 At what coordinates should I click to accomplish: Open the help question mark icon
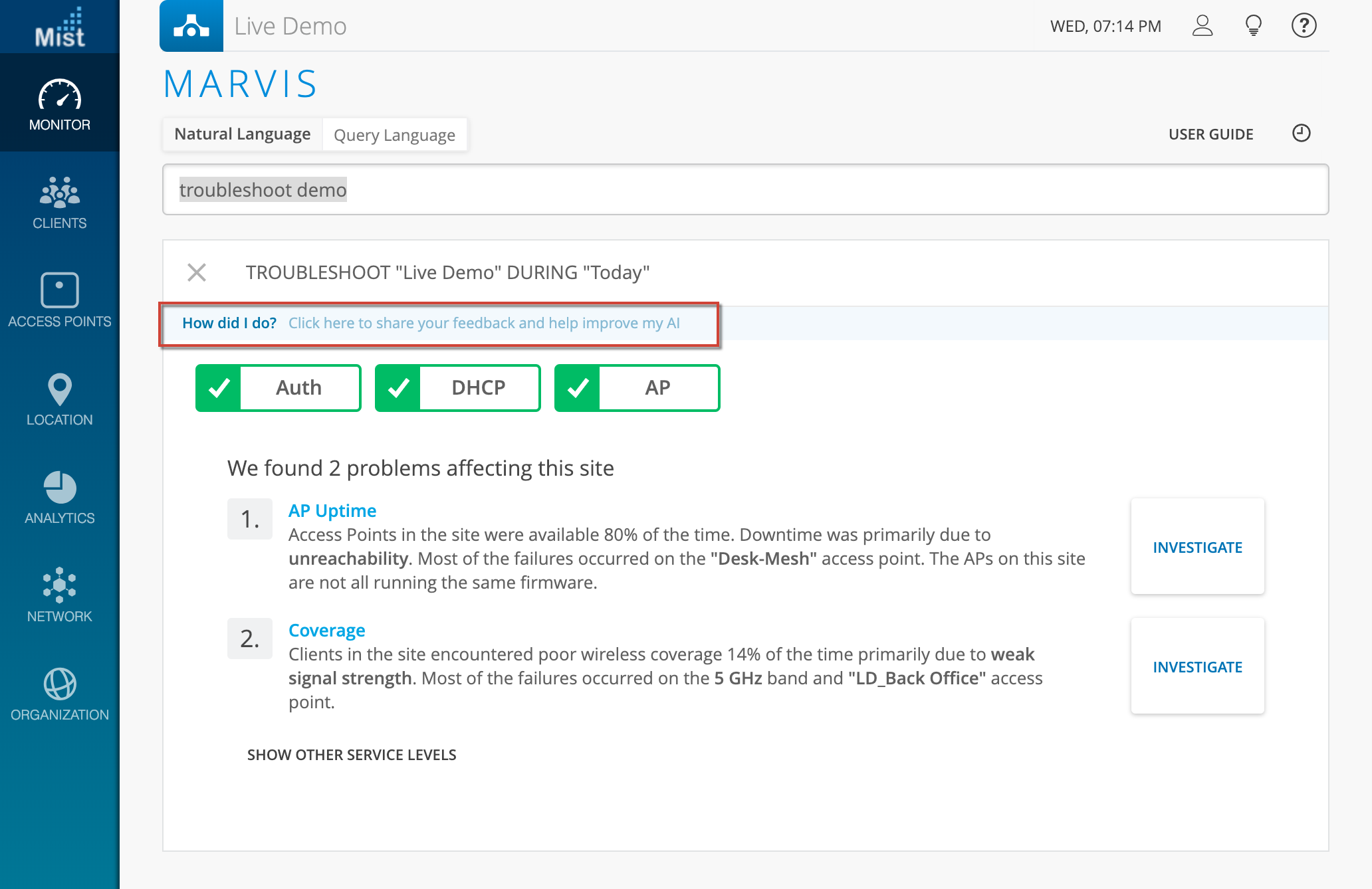pos(1304,26)
